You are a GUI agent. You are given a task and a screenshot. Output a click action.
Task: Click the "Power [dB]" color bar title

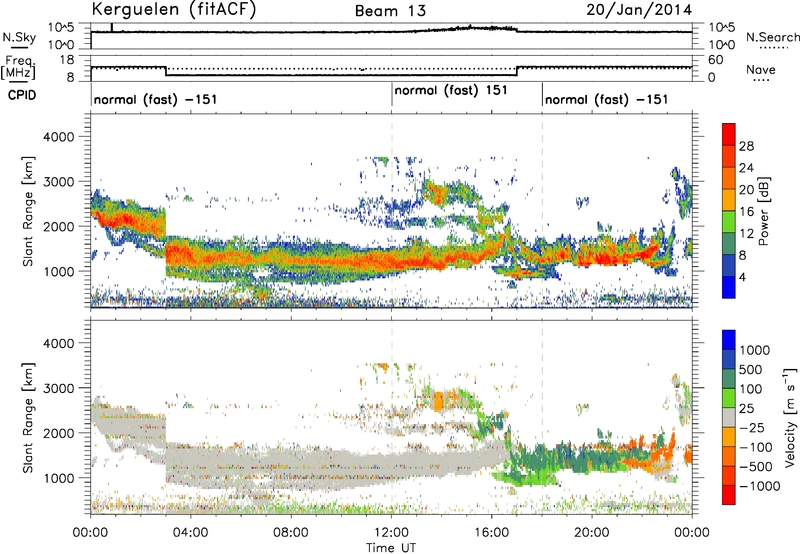tap(763, 211)
